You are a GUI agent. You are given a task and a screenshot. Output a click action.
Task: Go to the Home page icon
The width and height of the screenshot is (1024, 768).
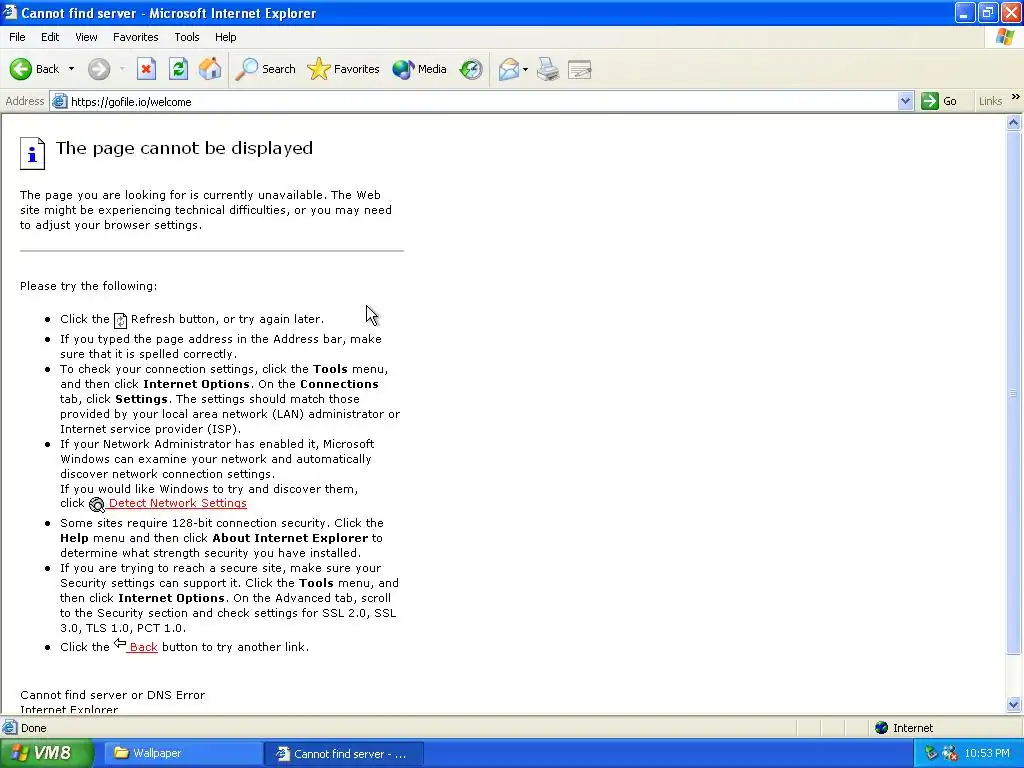pyautogui.click(x=210, y=69)
